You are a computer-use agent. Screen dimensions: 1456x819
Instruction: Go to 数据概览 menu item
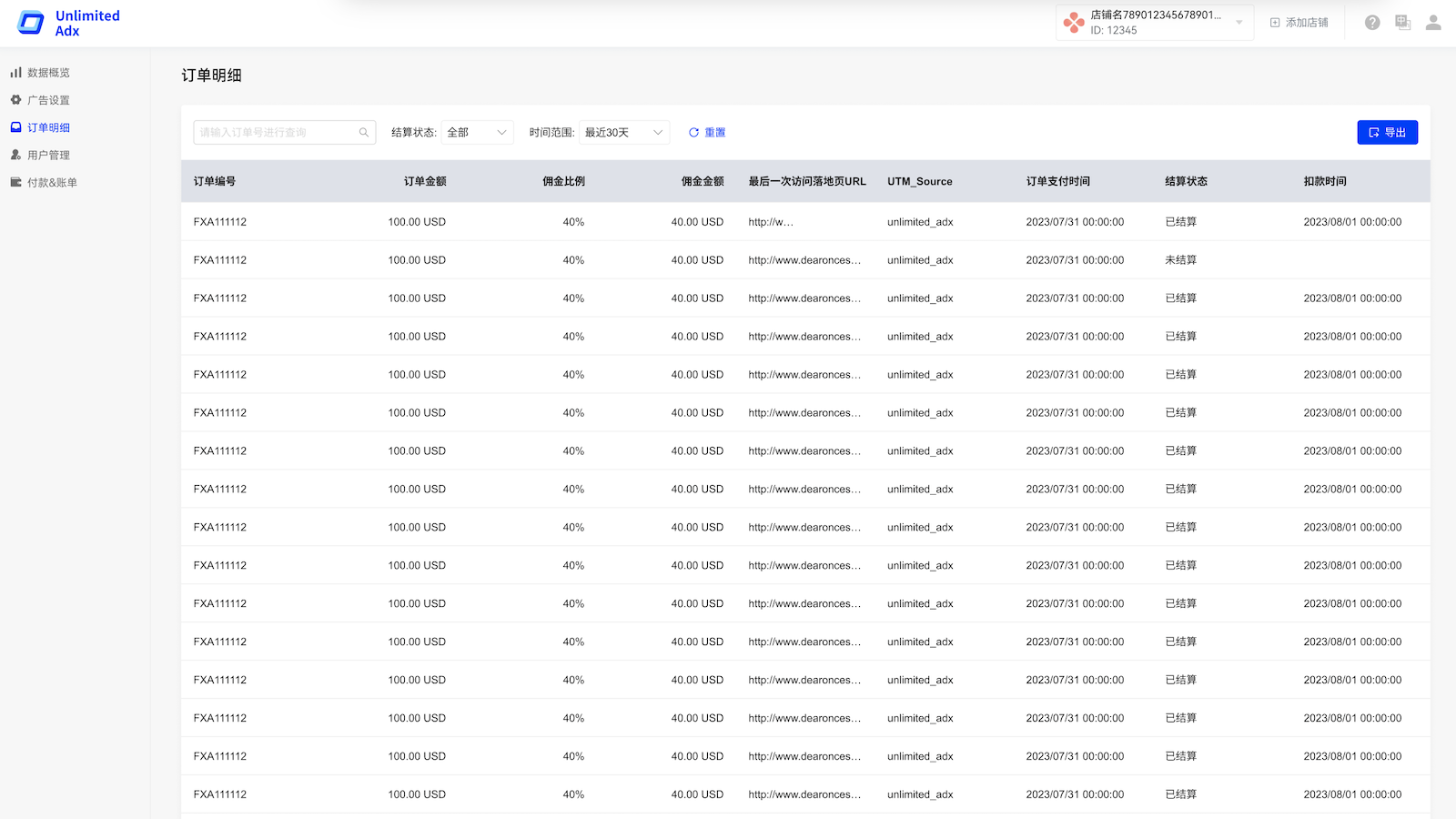tap(48, 73)
